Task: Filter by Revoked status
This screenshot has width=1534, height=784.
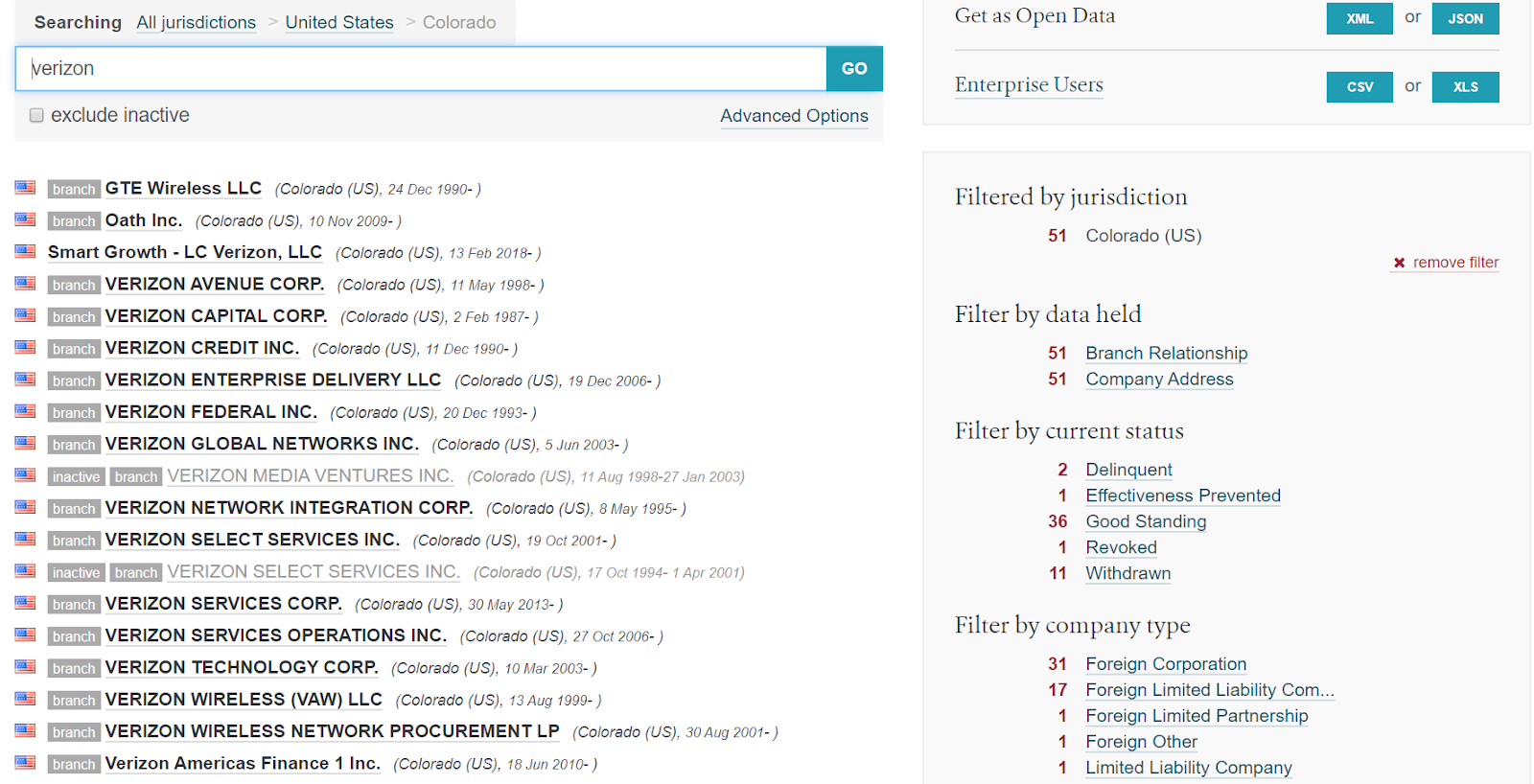Action: [1121, 547]
